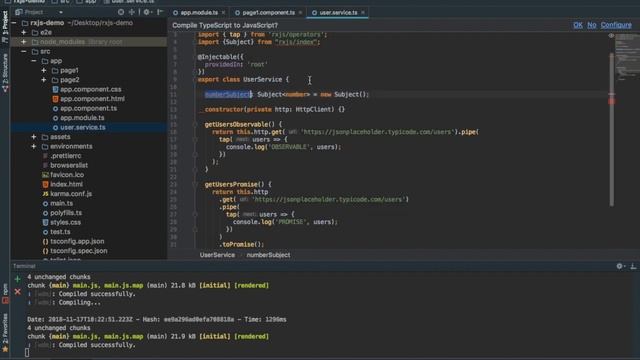Toggle the inspections eye icon in editor
The width and height of the screenshot is (640, 360).
[611, 36]
